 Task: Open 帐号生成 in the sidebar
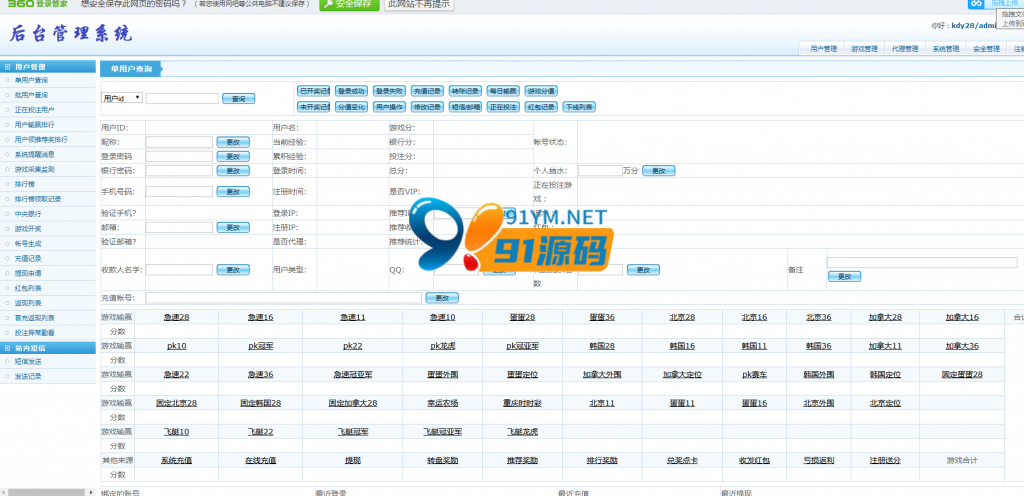(28, 243)
